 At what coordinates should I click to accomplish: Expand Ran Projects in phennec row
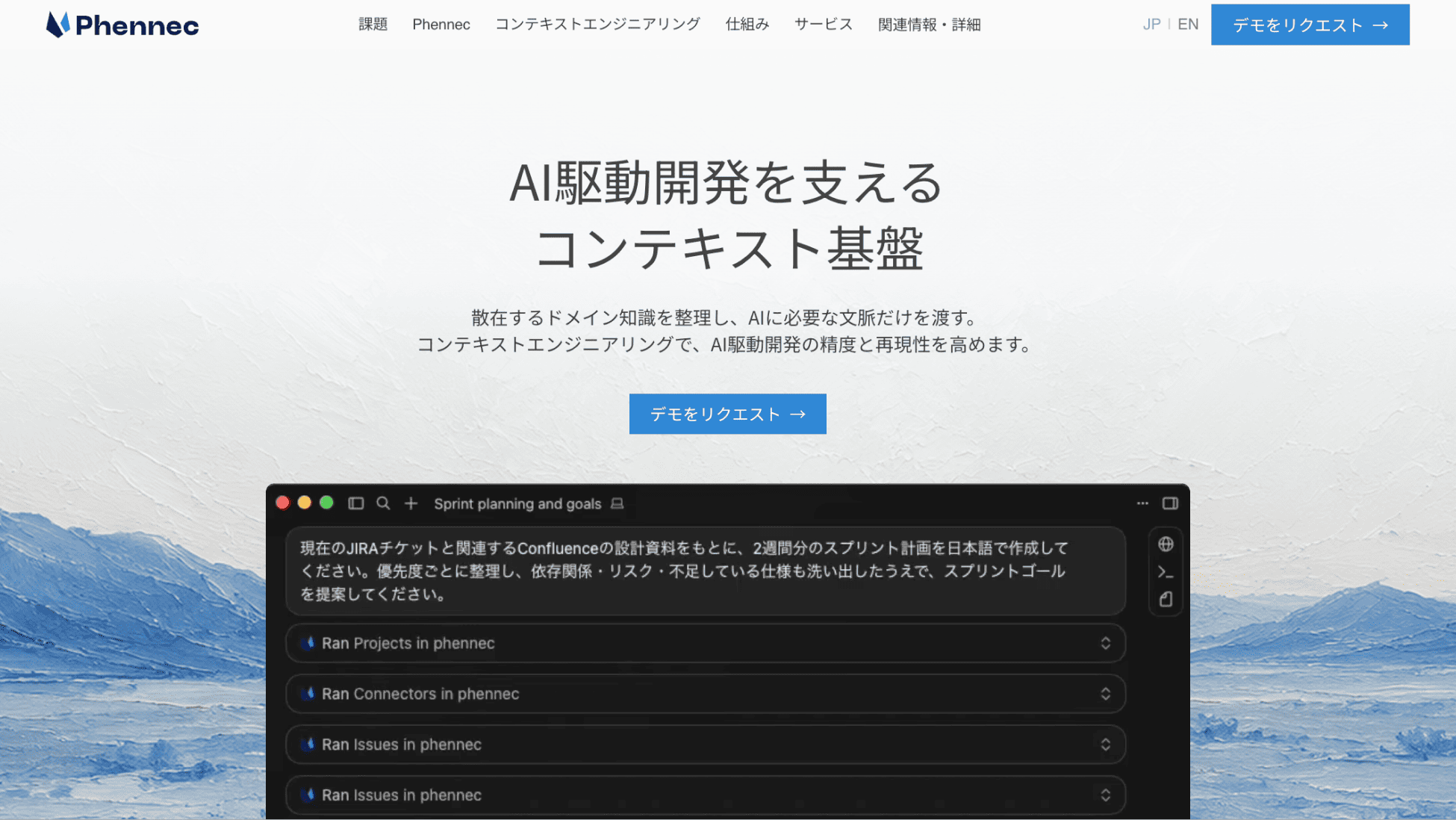coord(706,643)
